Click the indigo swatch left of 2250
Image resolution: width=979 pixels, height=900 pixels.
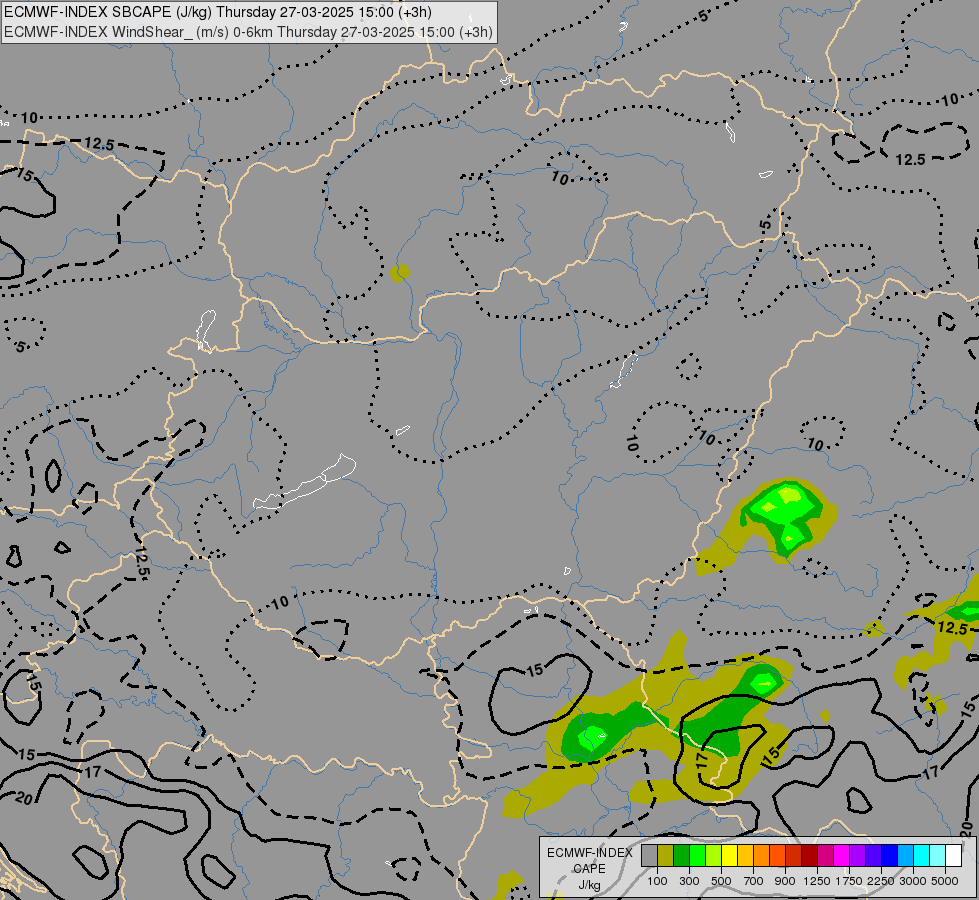pos(873,855)
